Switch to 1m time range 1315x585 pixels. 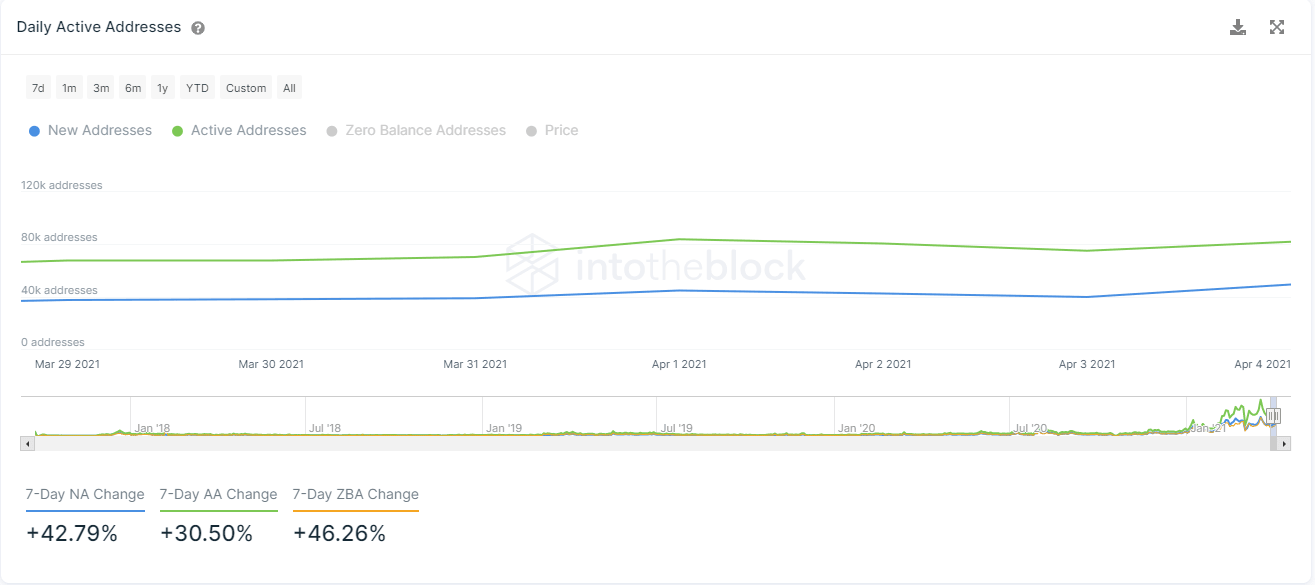[69, 88]
